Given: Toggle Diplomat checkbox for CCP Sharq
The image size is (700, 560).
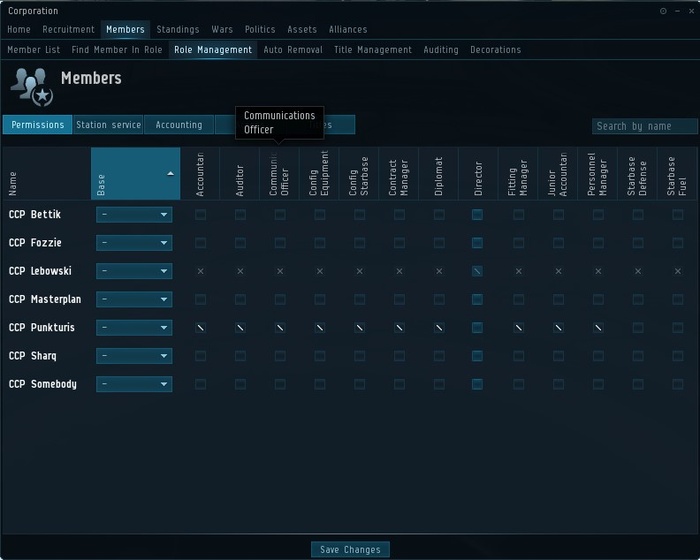Looking at the screenshot, I should pos(439,356).
